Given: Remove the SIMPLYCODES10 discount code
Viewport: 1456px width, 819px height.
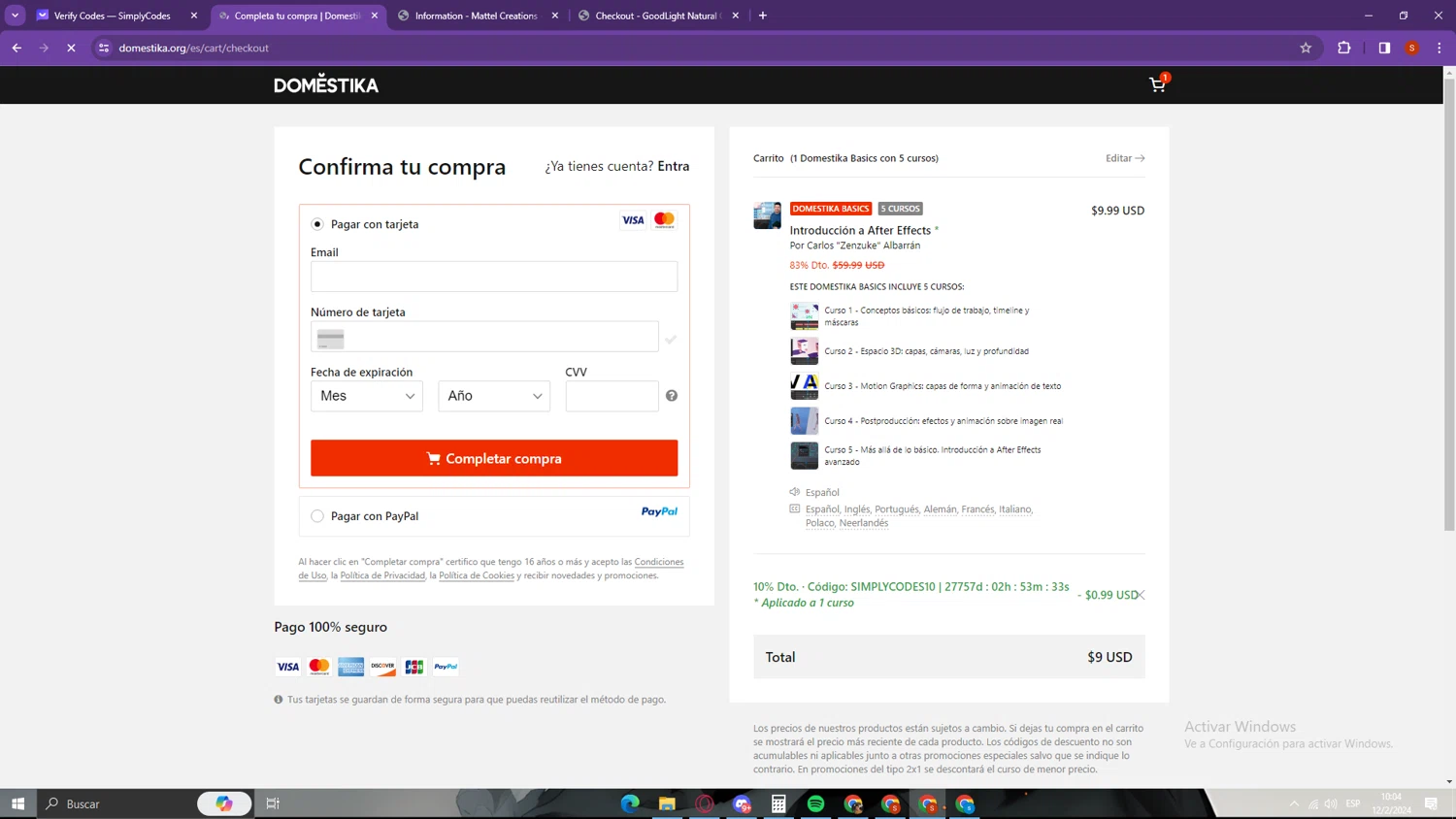Looking at the screenshot, I should (x=1142, y=595).
